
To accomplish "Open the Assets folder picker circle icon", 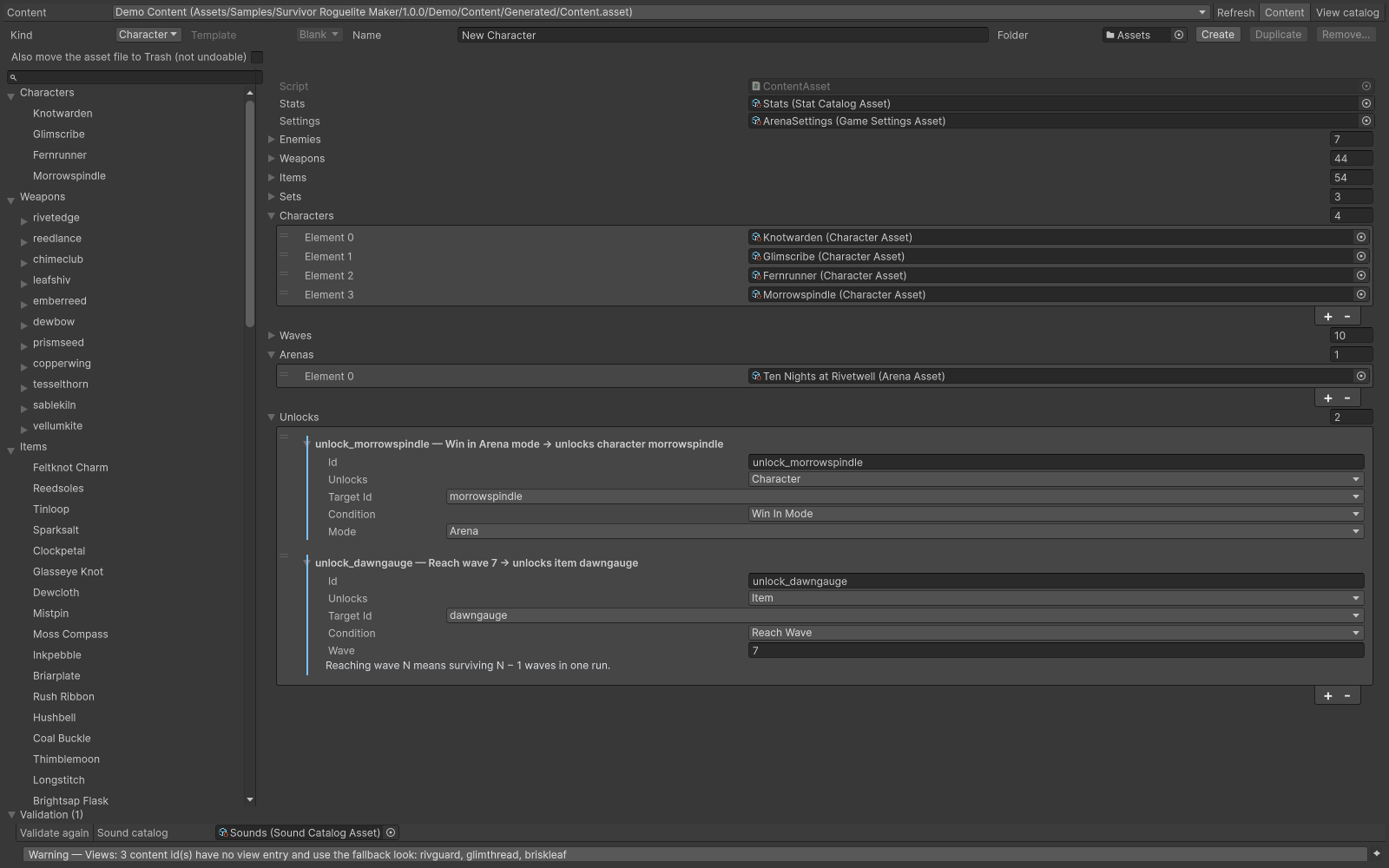I will click(1178, 35).
